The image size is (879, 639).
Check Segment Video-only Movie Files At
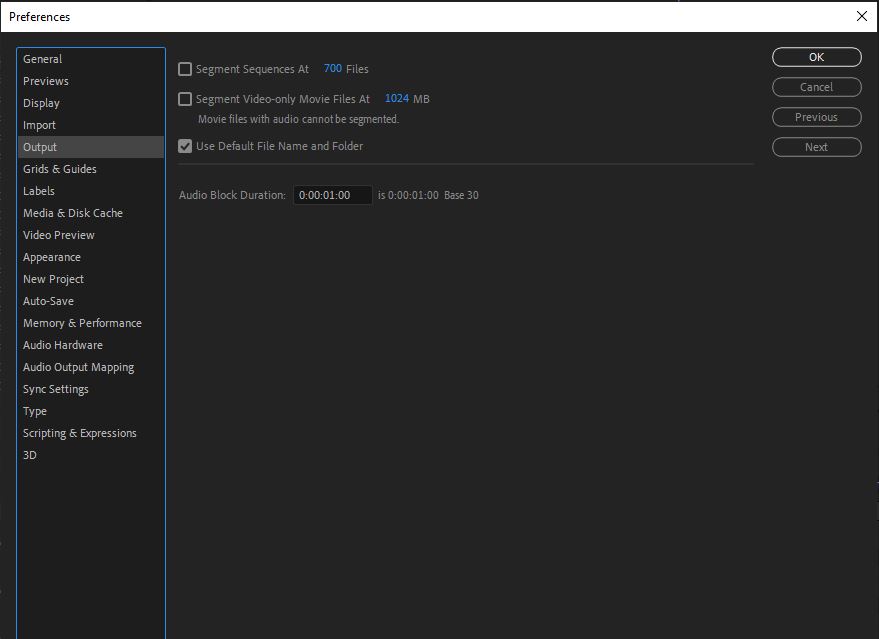(x=185, y=99)
